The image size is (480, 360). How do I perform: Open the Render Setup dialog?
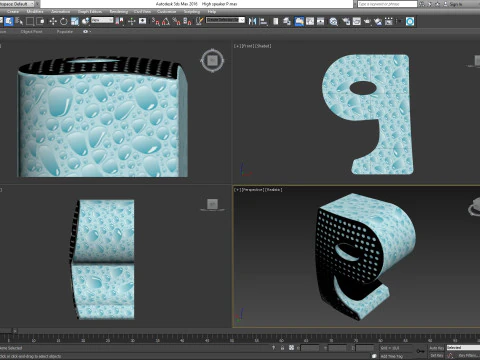(346, 21)
